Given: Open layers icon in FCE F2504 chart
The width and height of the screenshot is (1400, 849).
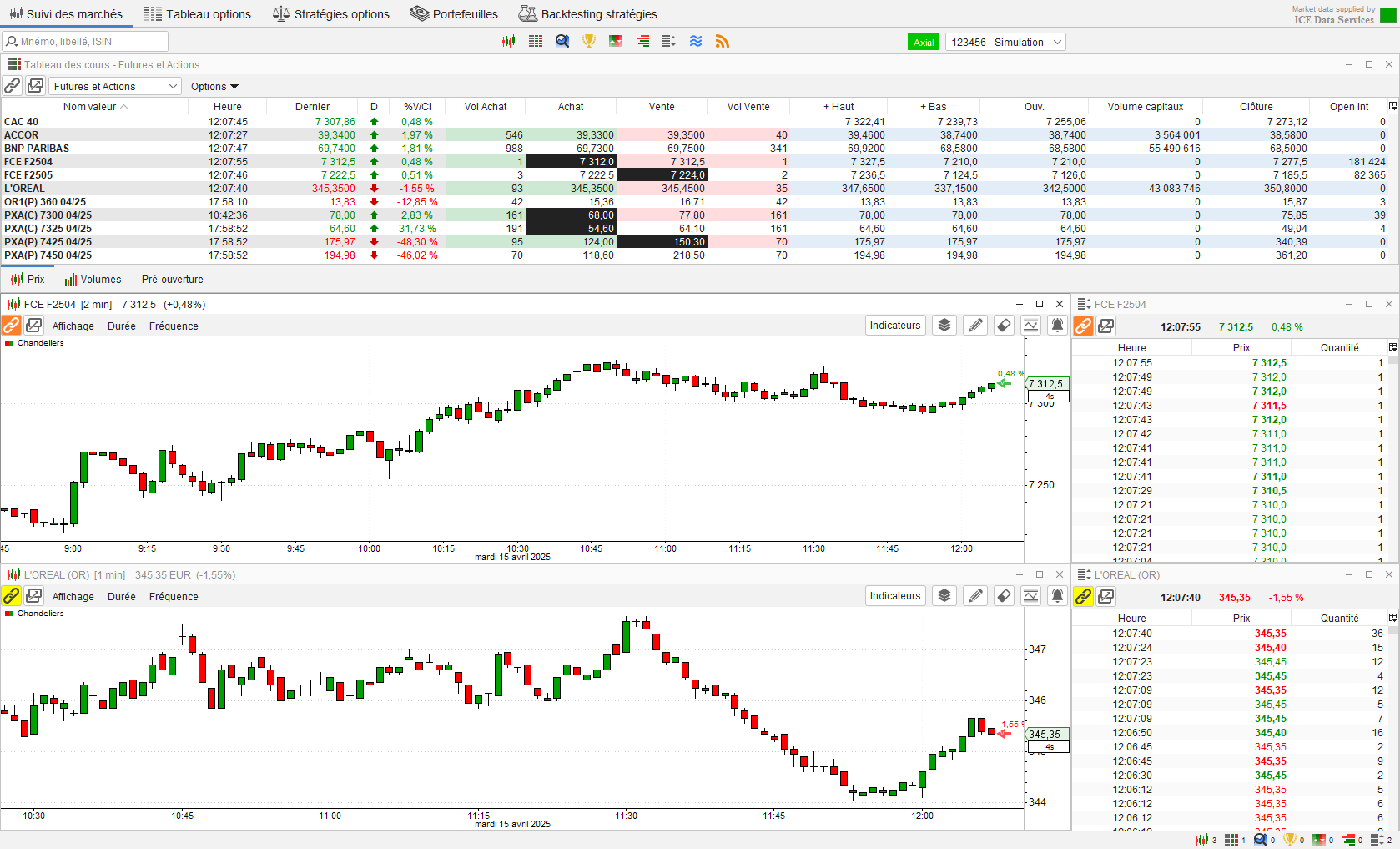Looking at the screenshot, I should [944, 326].
